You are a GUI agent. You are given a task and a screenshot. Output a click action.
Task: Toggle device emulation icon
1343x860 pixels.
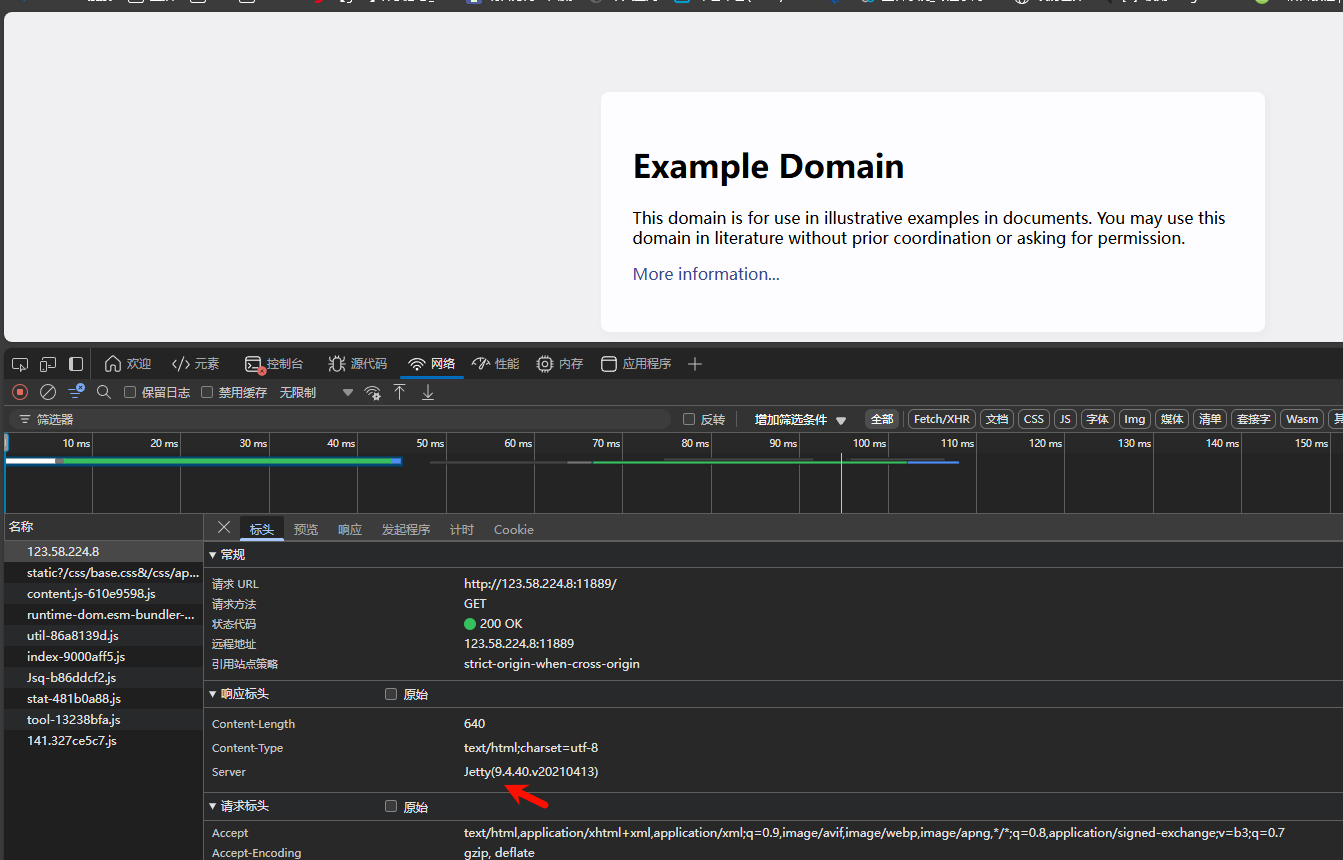(x=48, y=364)
